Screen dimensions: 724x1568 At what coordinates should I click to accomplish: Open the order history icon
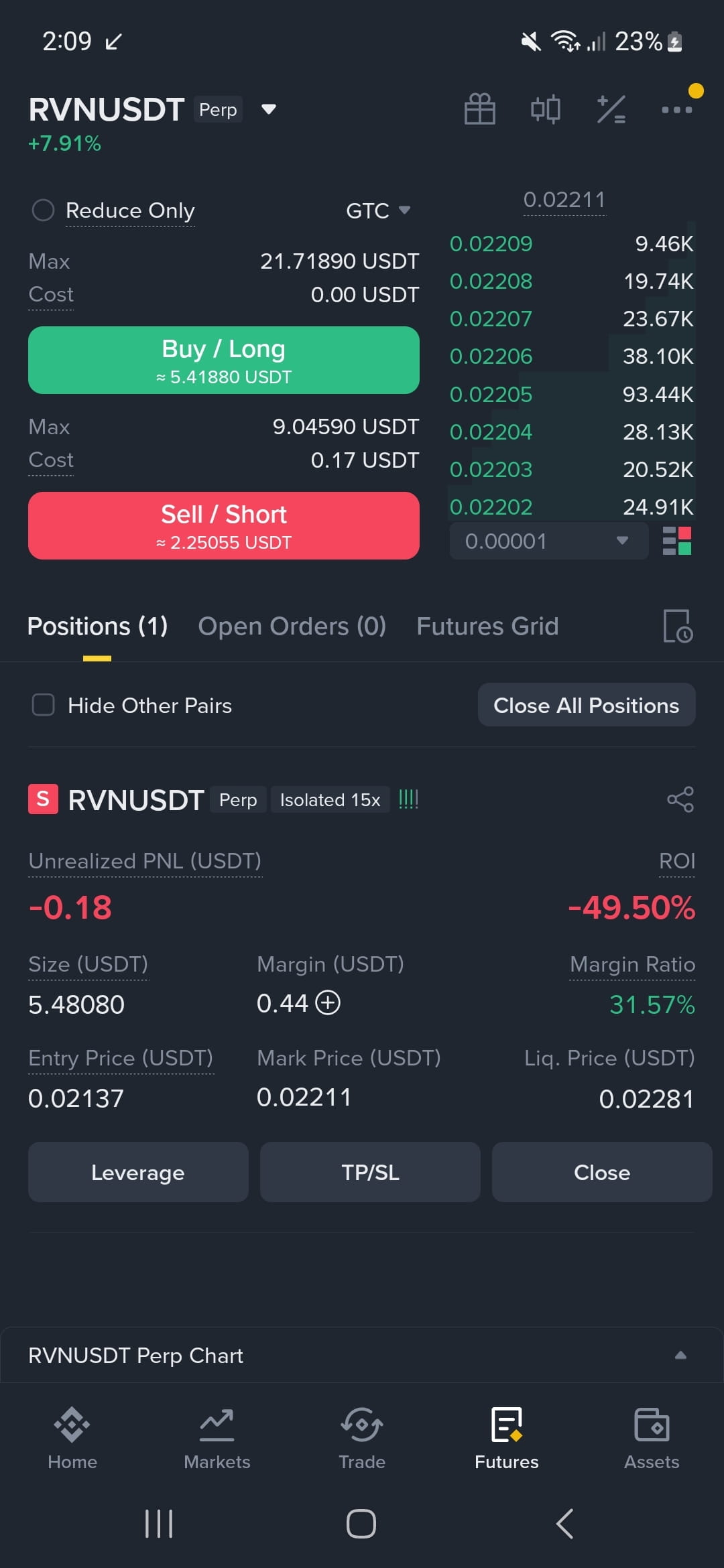coord(678,626)
